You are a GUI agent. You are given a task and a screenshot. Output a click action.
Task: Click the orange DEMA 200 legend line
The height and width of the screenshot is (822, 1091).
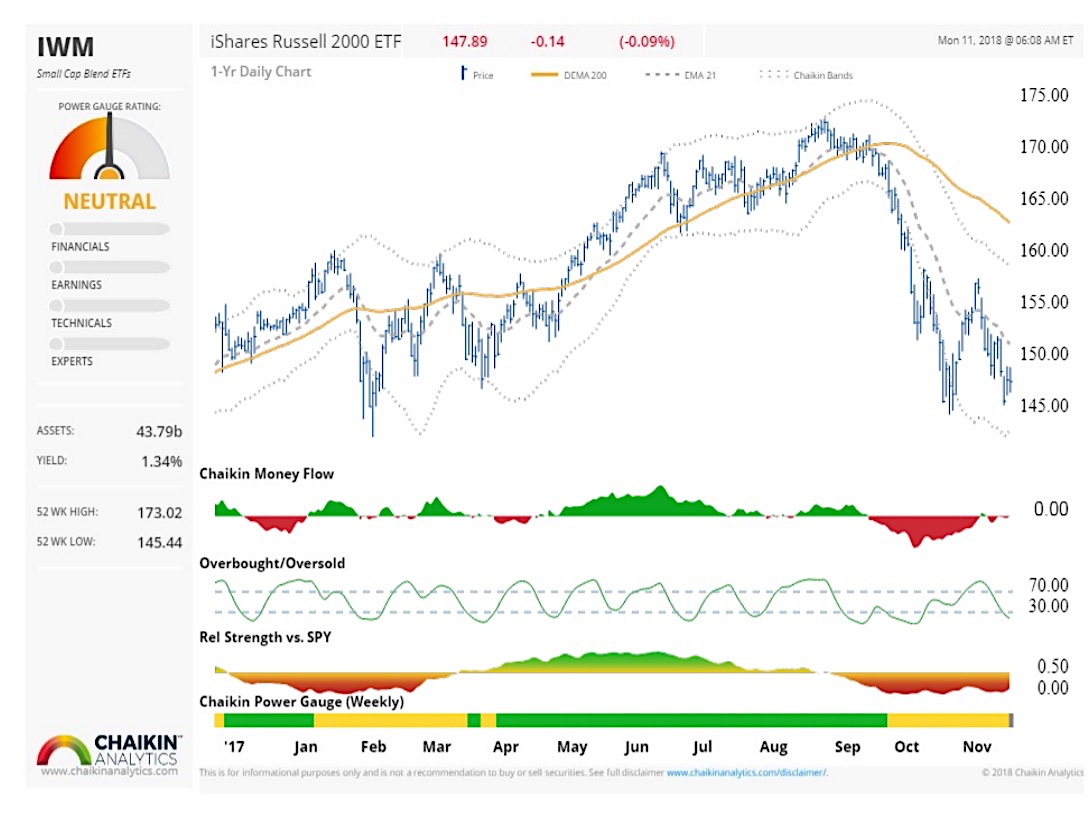(544, 74)
